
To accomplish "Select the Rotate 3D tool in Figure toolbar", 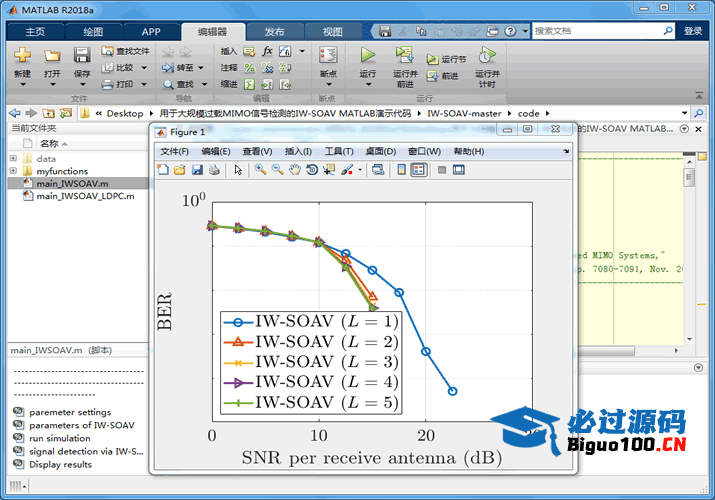I will tap(312, 170).
